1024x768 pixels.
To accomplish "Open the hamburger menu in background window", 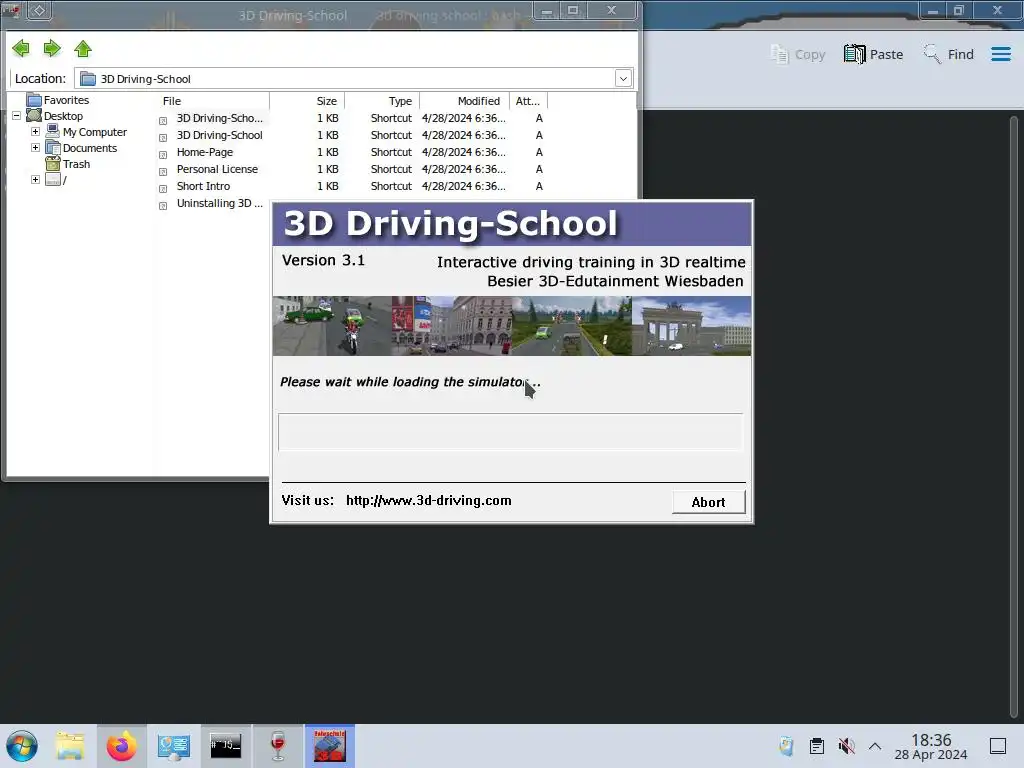I will pyautogui.click(x=1000, y=54).
